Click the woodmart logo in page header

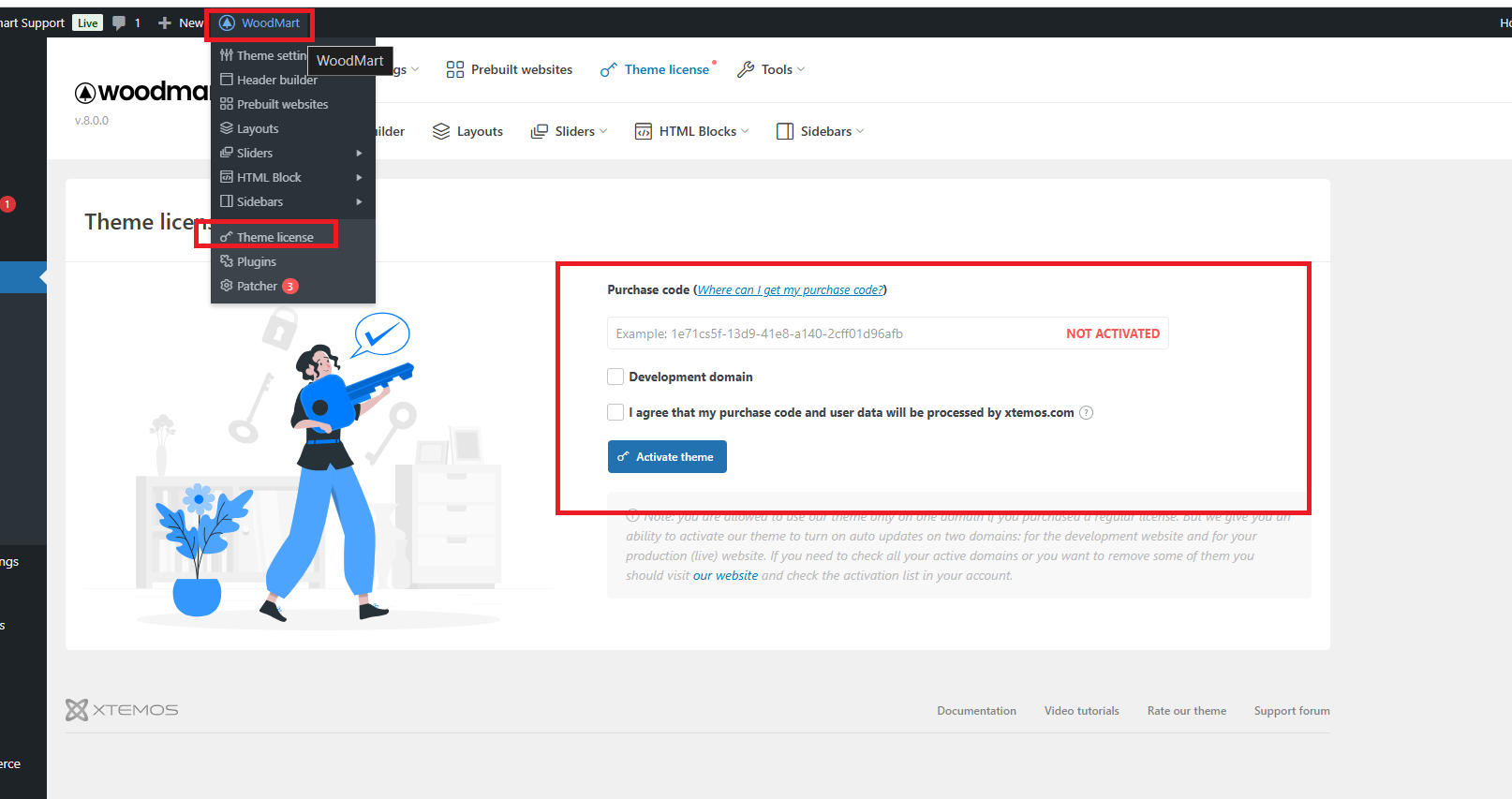coord(142,92)
